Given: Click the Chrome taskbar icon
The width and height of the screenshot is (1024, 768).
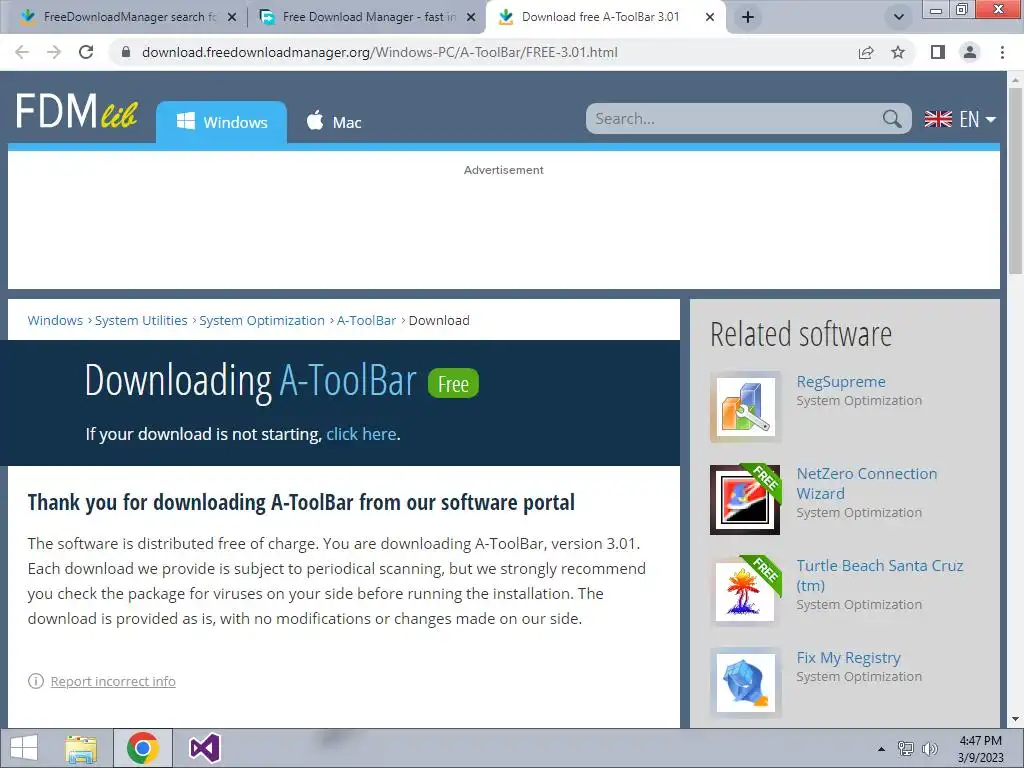Looking at the screenshot, I should pyautogui.click(x=143, y=748).
